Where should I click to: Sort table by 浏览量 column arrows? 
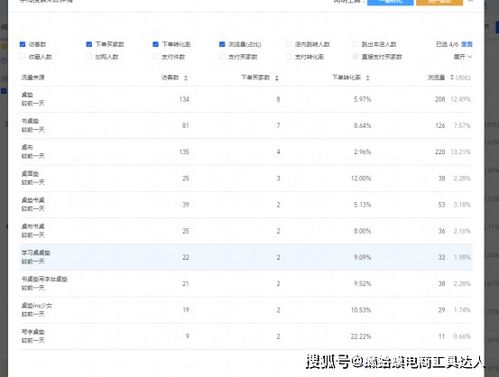pos(452,77)
